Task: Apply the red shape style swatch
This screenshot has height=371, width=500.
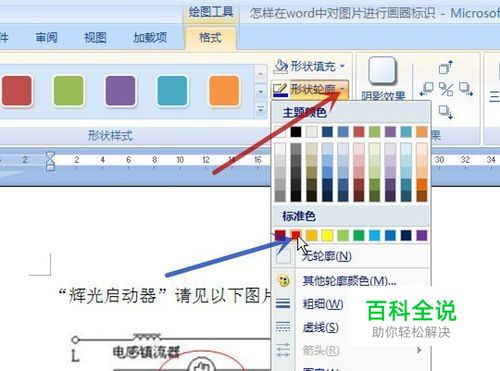Action: (x=17, y=91)
